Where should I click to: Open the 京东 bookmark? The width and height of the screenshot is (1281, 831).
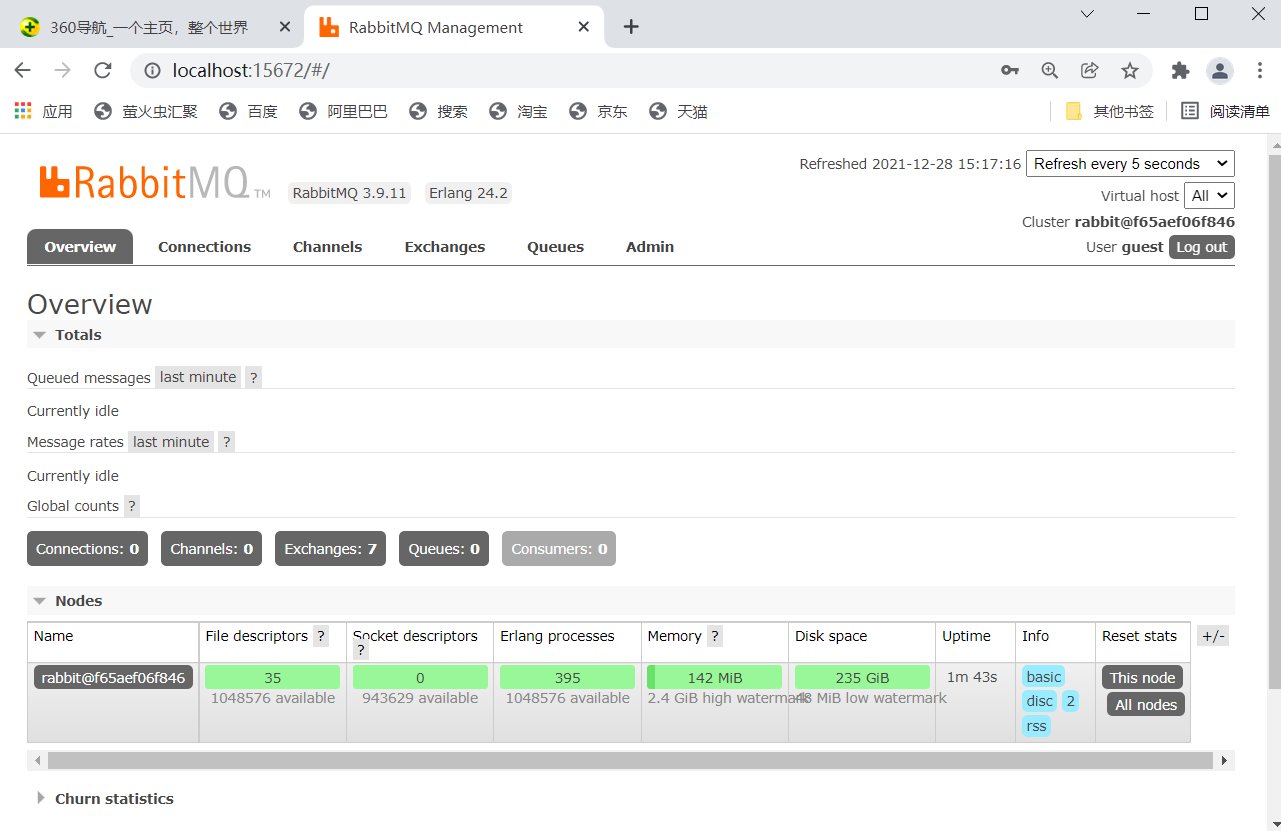pyautogui.click(x=598, y=111)
